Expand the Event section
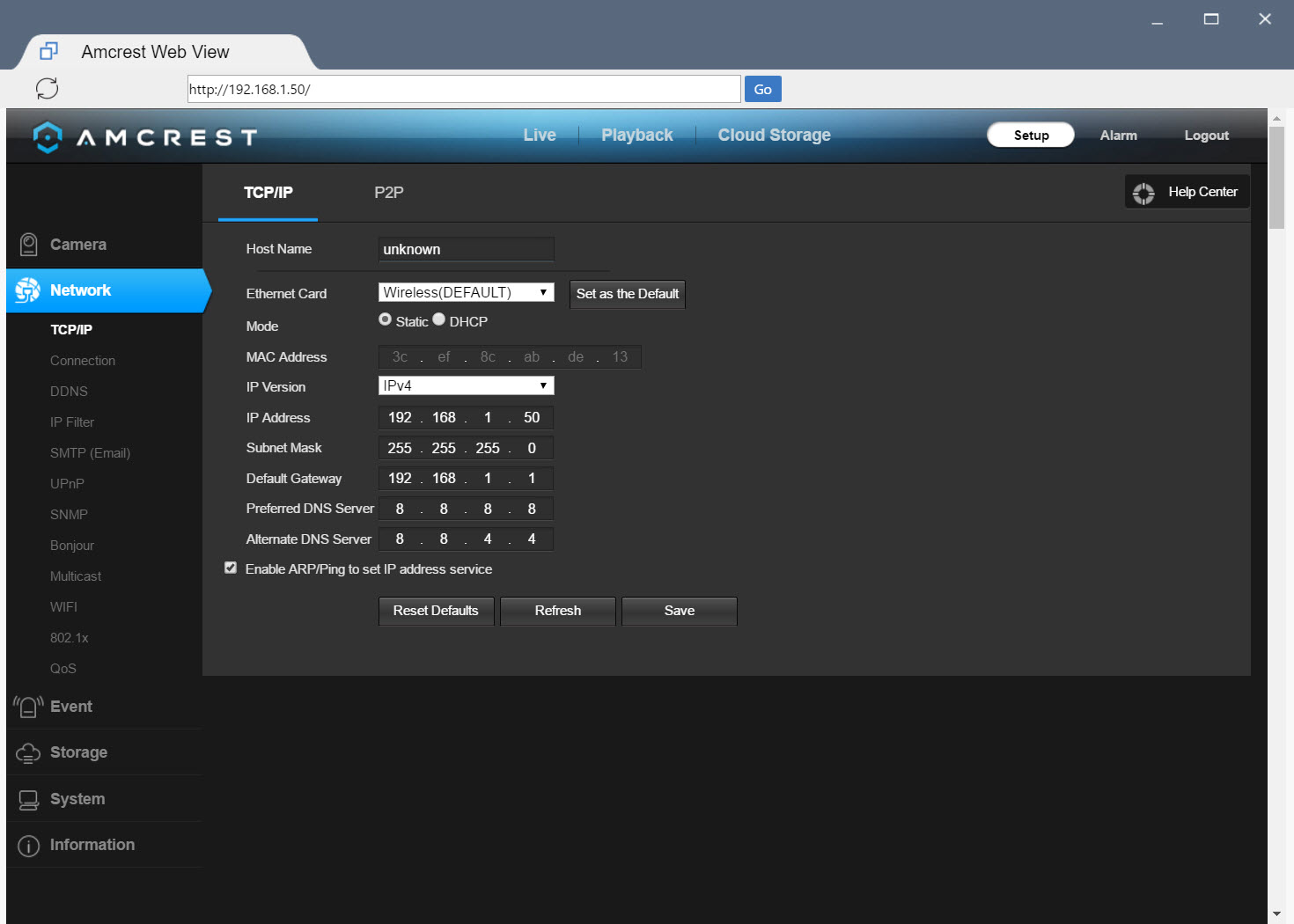The height and width of the screenshot is (924, 1294). click(104, 707)
